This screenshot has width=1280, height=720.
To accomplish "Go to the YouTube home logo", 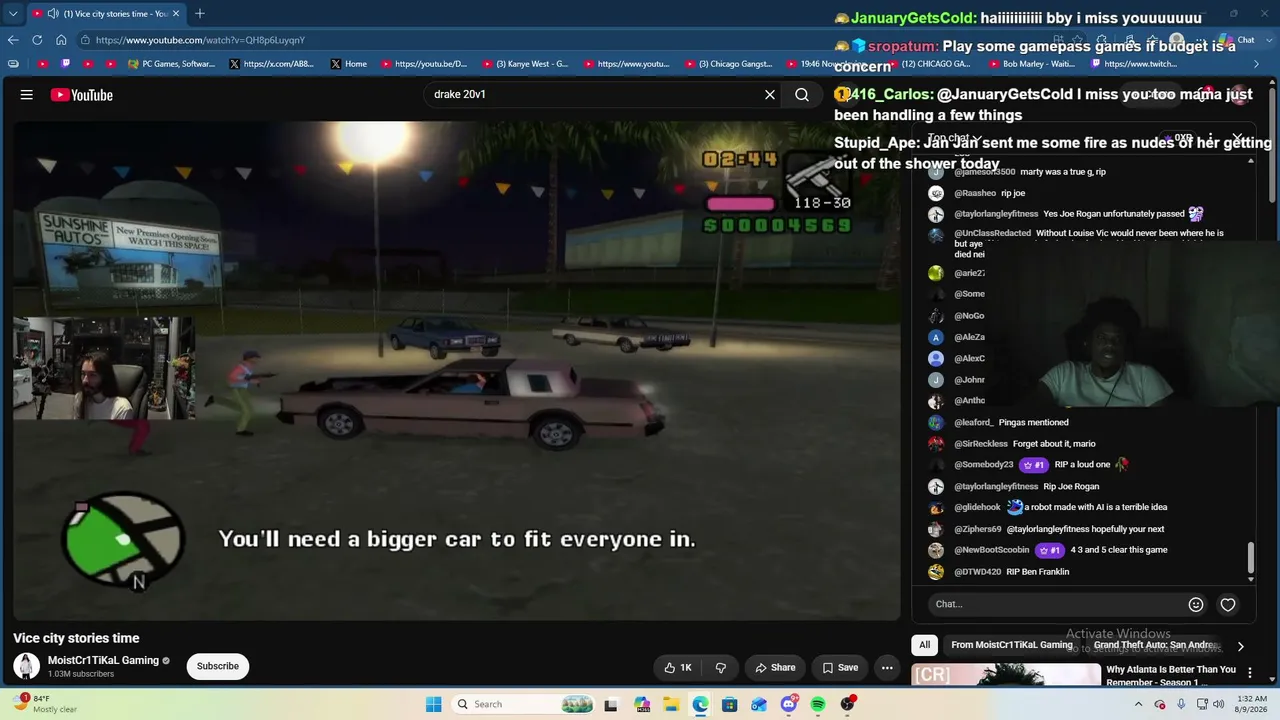I will (82, 95).
